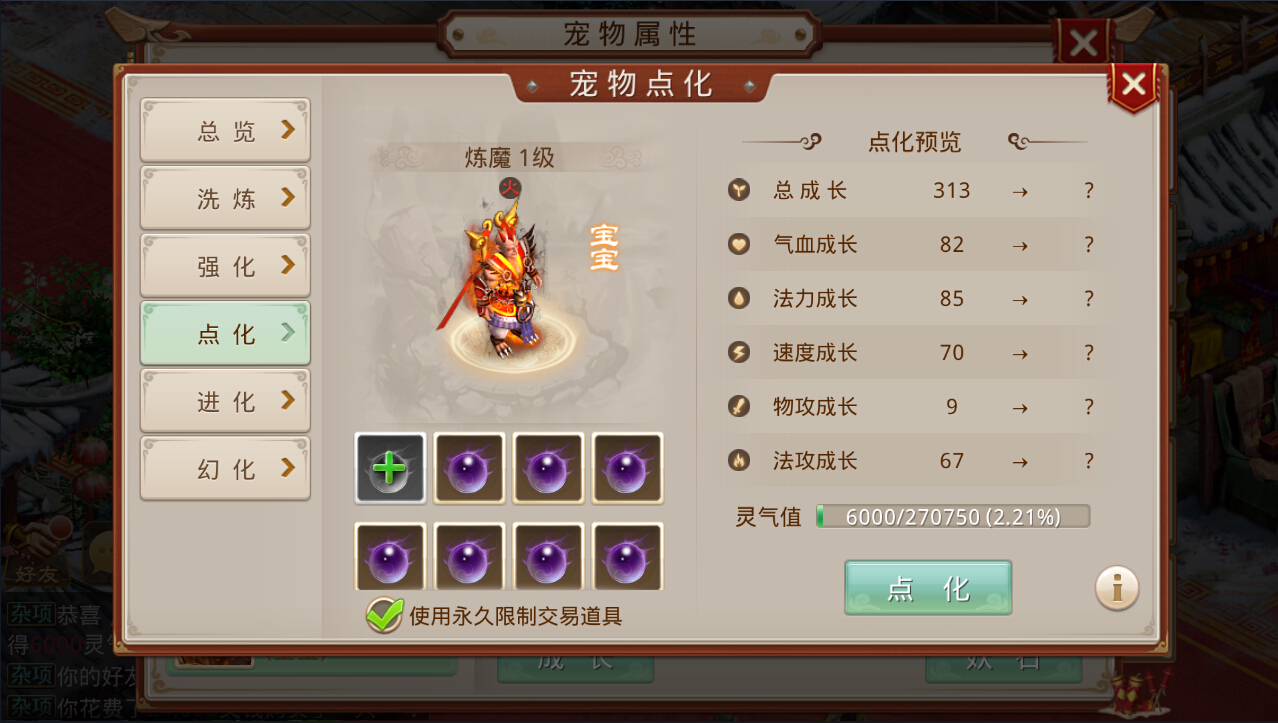Click the fire element icon above the pet

click(x=510, y=186)
